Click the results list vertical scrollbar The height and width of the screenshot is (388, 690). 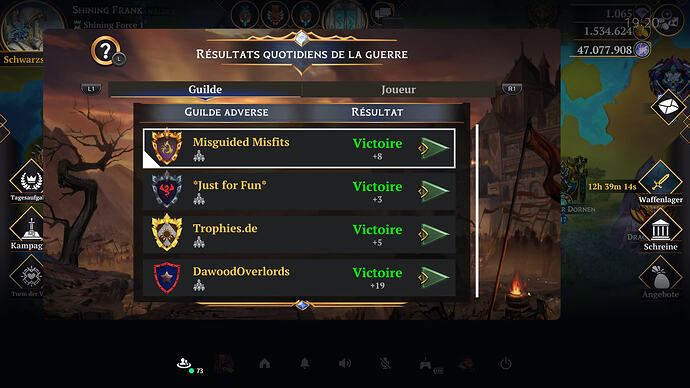477,211
